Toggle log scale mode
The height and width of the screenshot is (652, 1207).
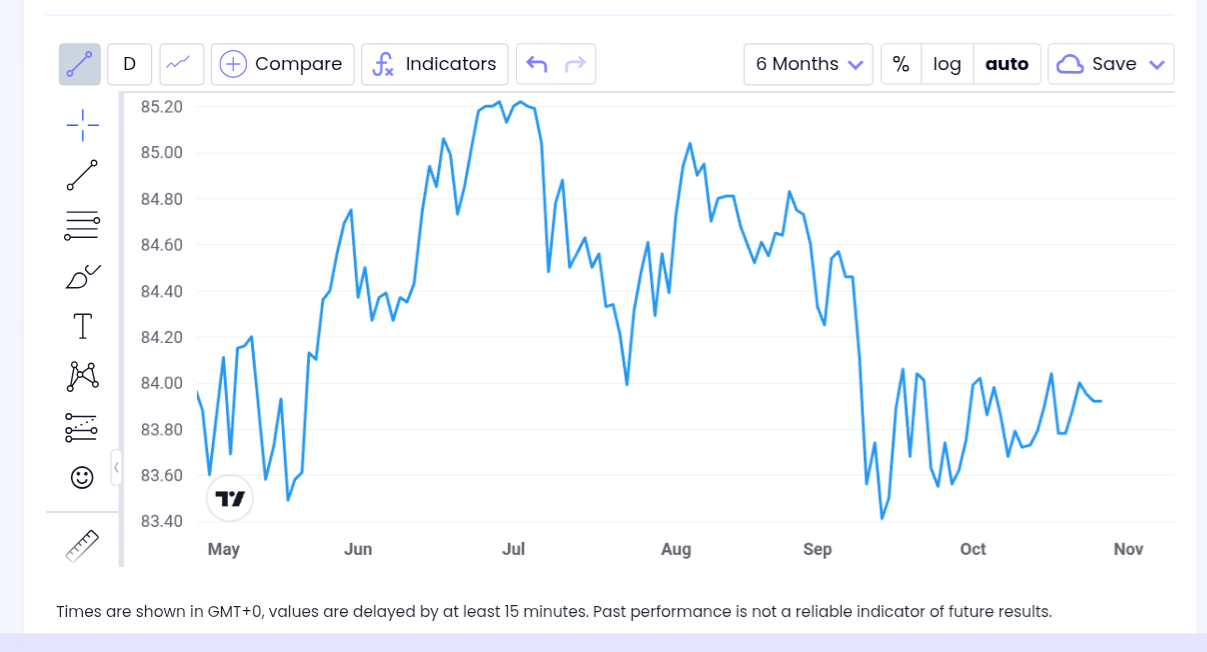[947, 64]
